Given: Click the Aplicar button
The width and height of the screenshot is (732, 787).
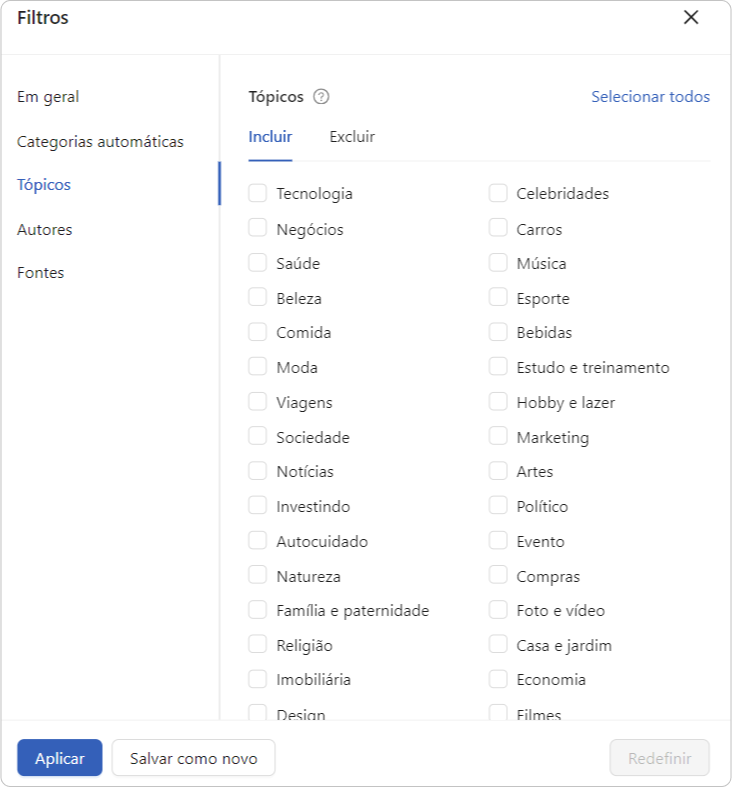Looking at the screenshot, I should click(x=60, y=758).
